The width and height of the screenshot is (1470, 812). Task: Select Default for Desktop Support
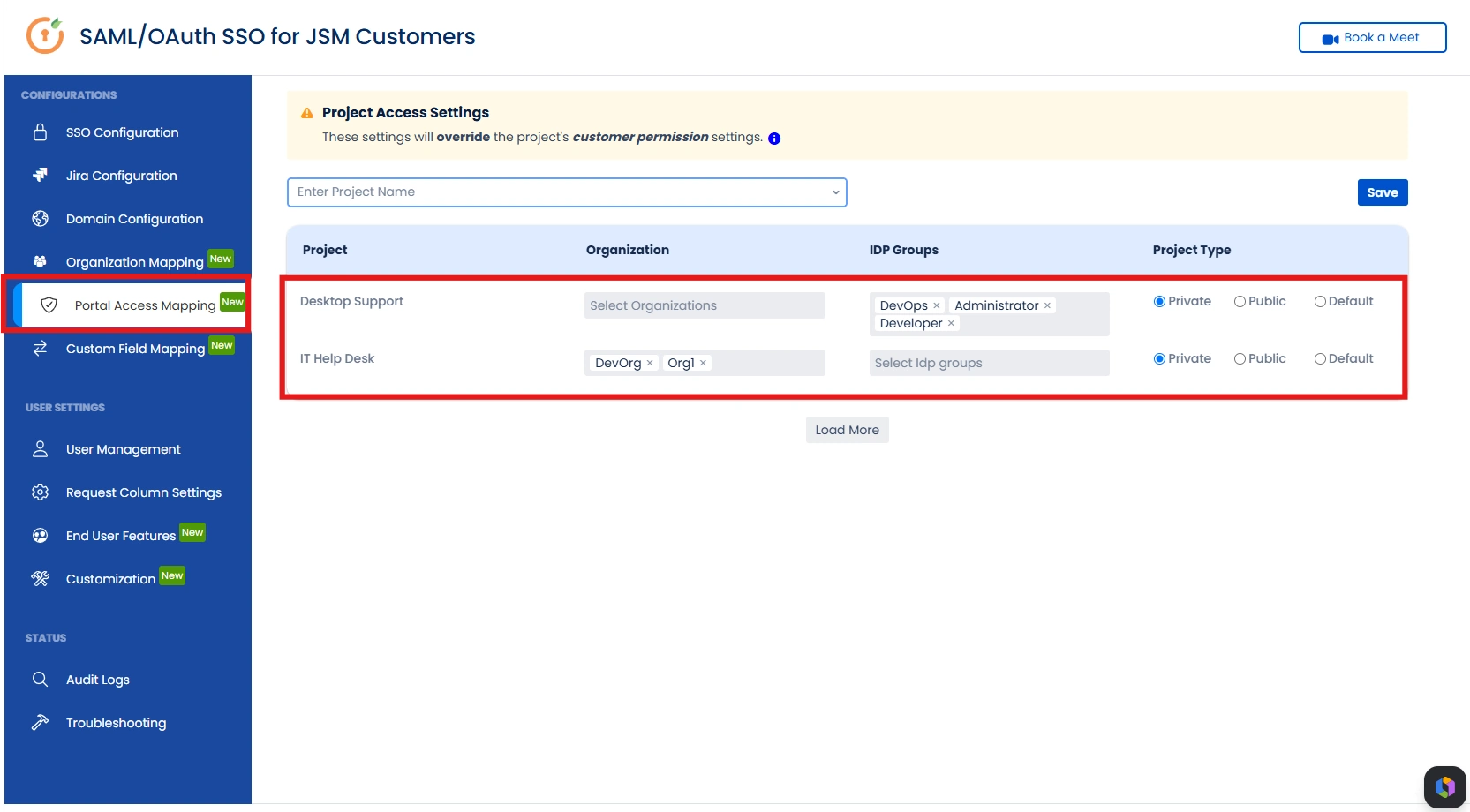click(1320, 301)
